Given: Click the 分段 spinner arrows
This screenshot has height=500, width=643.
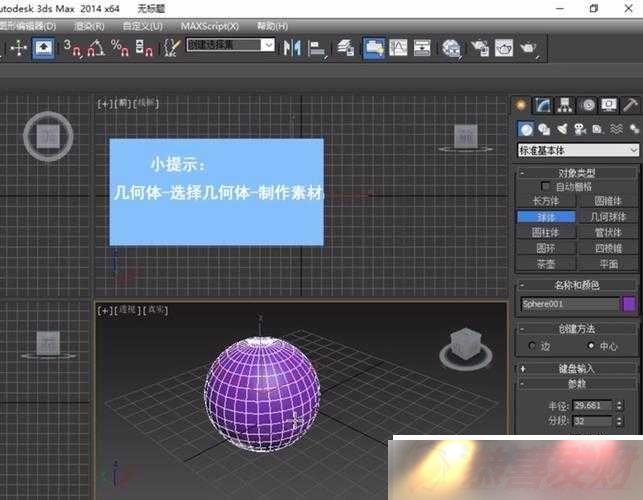Looking at the screenshot, I should [619, 421].
